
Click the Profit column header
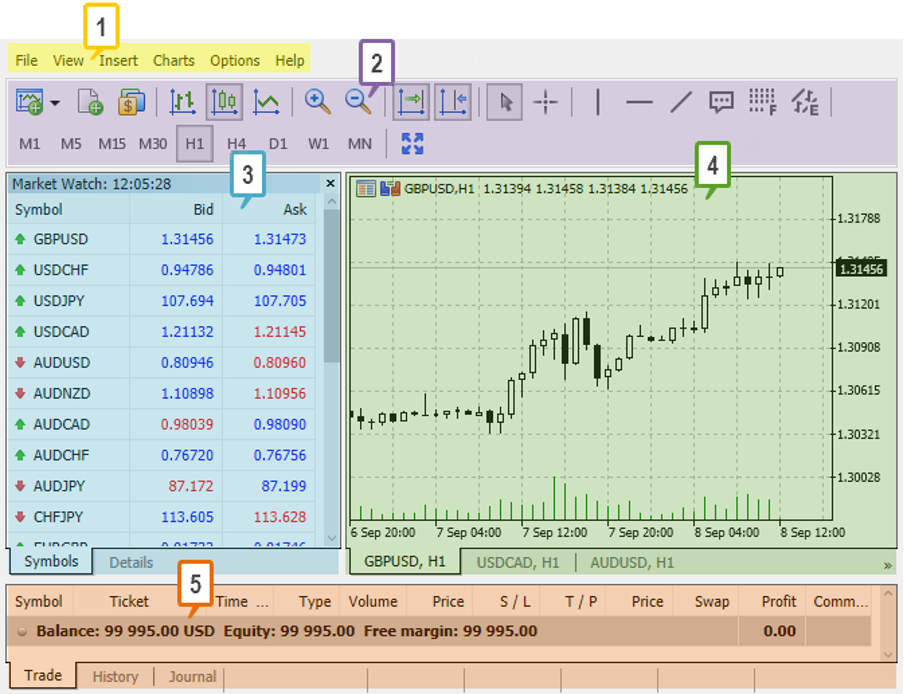click(x=778, y=601)
